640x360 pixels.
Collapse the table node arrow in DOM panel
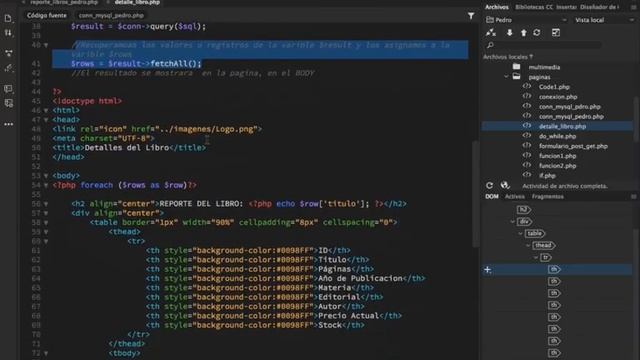click(x=520, y=233)
